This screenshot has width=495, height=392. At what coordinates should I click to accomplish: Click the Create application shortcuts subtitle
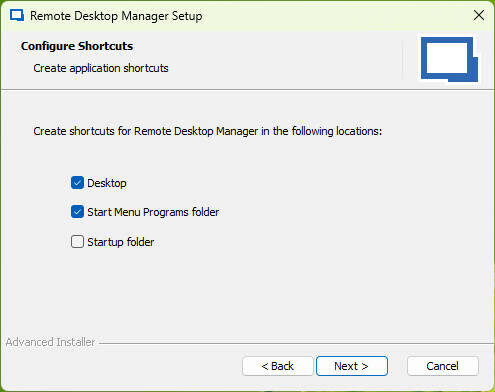point(101,68)
